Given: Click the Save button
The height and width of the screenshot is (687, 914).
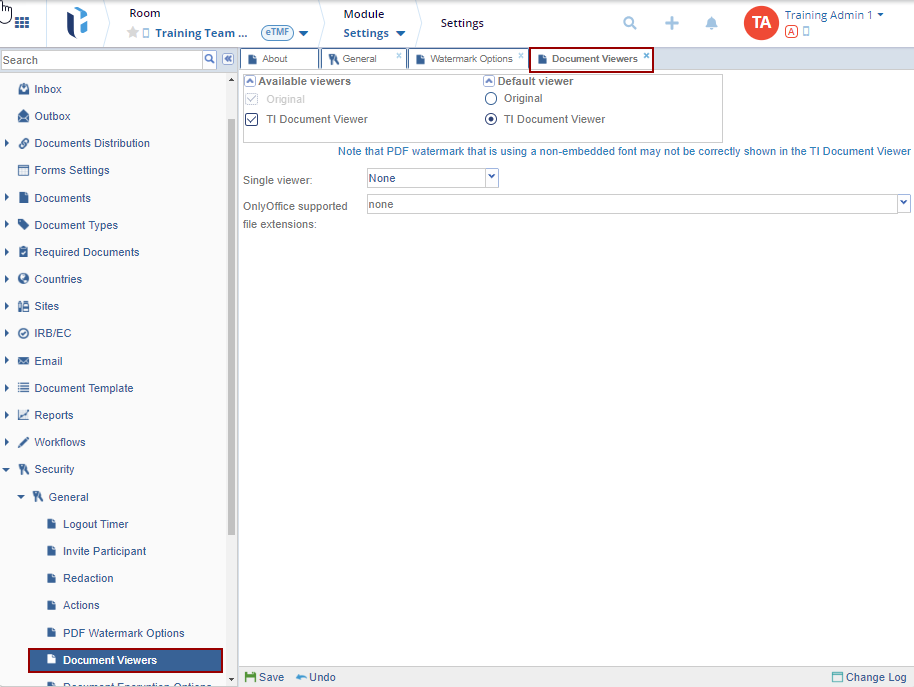Looking at the screenshot, I should click(264, 677).
